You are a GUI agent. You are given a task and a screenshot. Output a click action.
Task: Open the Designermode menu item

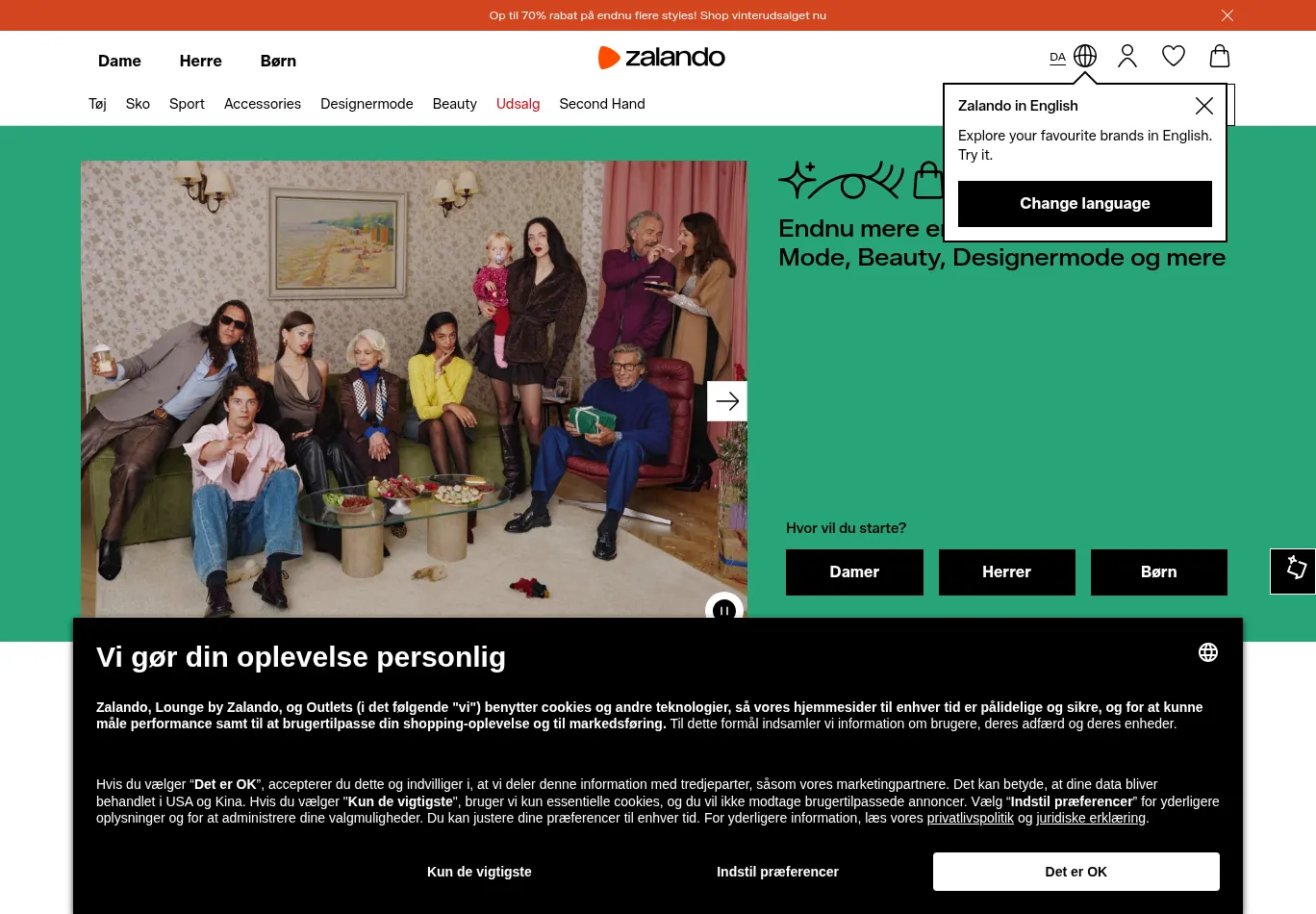tap(367, 104)
